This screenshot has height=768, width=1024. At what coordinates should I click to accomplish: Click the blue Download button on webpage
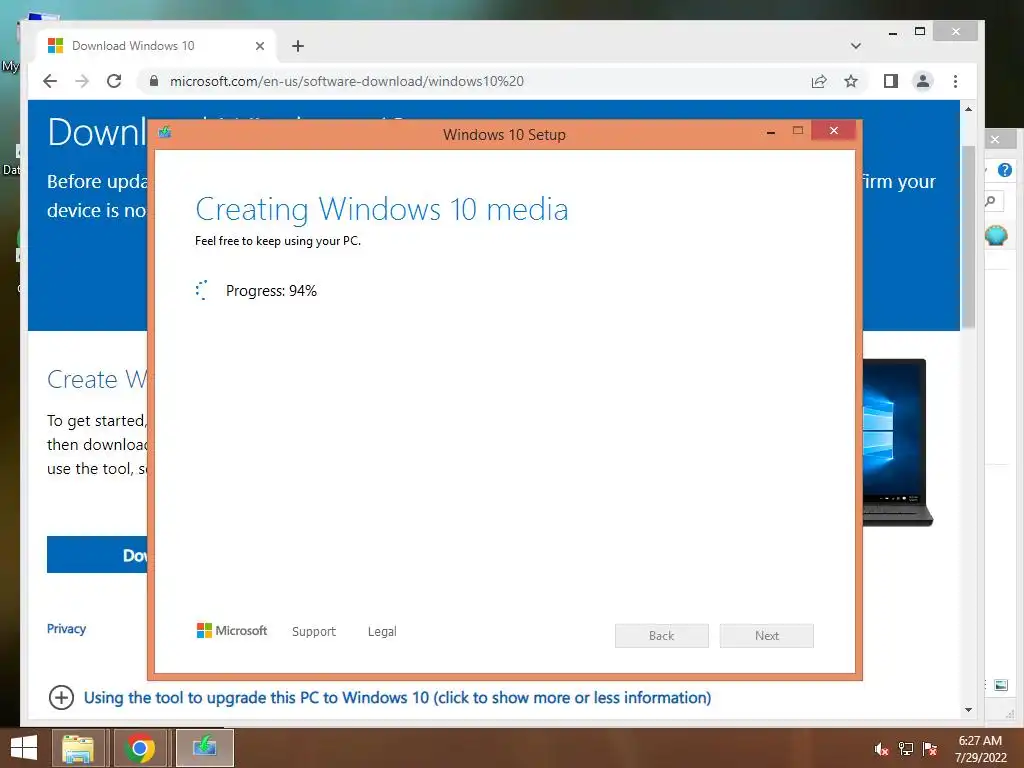[97, 554]
